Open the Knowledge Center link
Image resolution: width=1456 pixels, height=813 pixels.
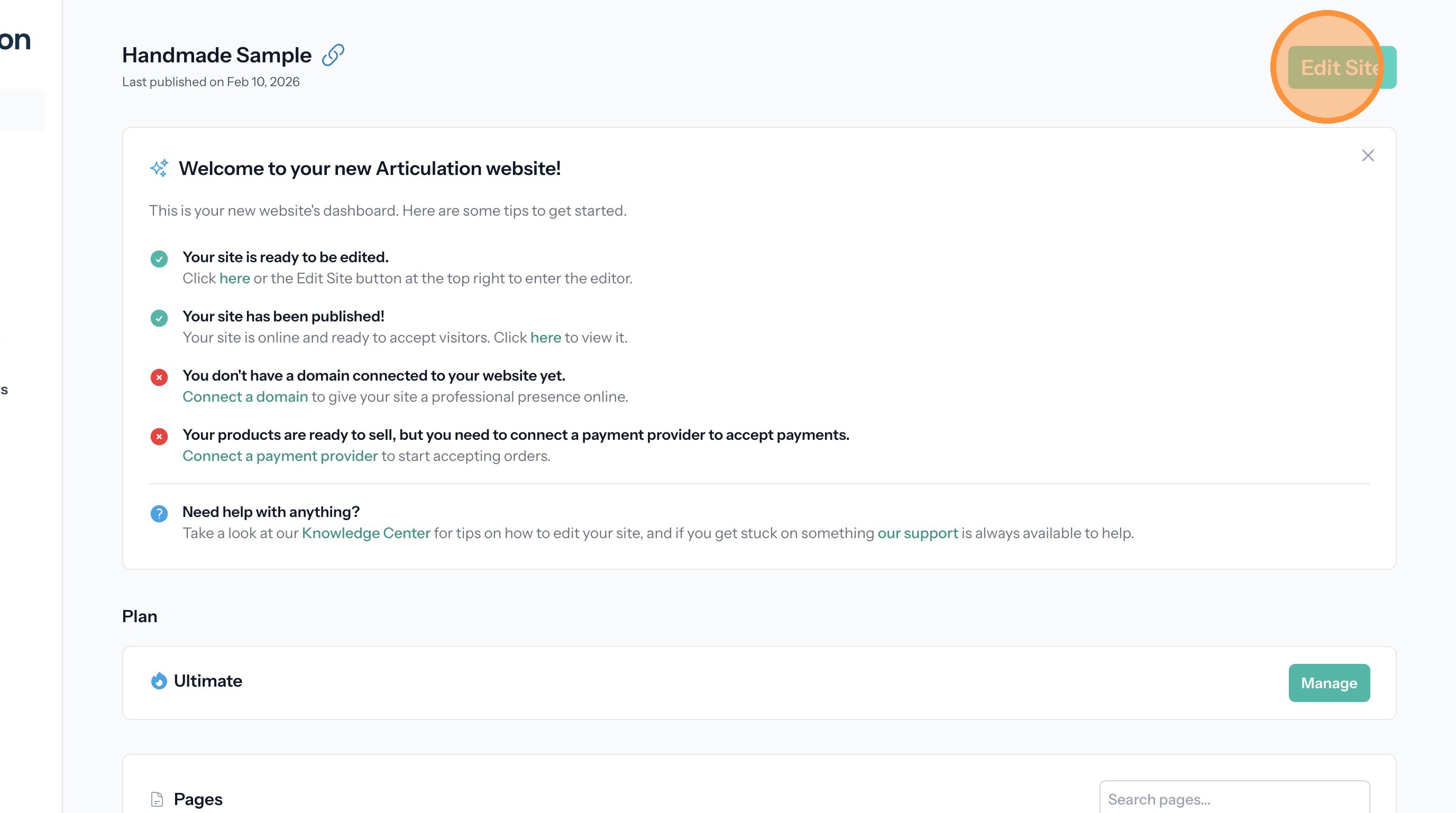point(365,533)
